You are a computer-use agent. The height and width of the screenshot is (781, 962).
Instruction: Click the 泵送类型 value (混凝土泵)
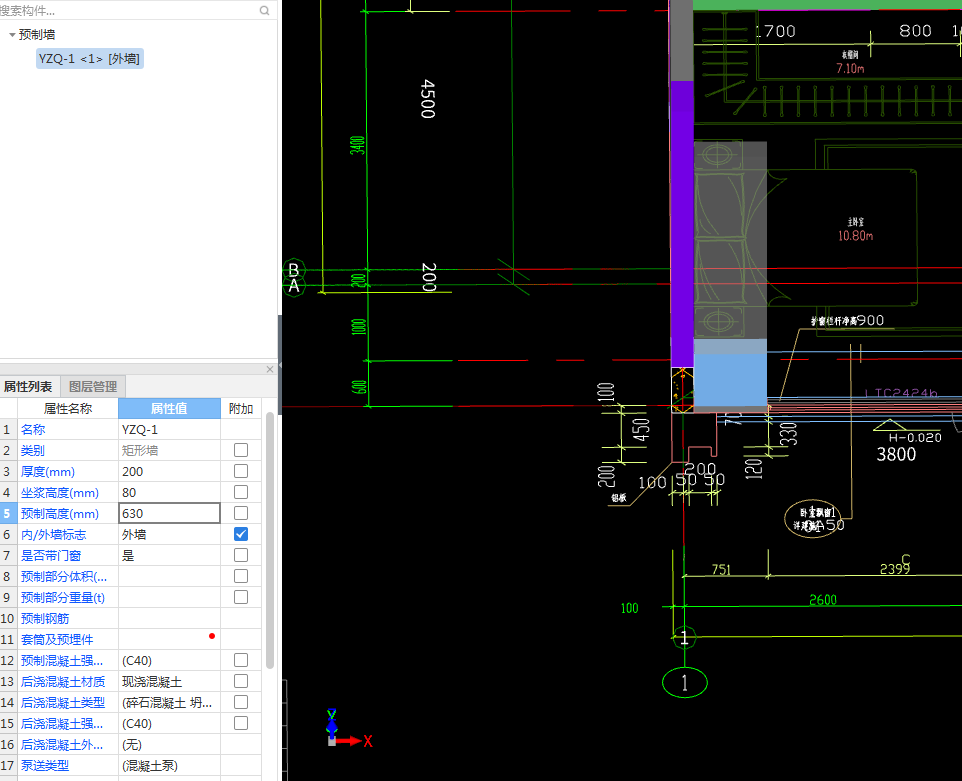[x=169, y=766]
